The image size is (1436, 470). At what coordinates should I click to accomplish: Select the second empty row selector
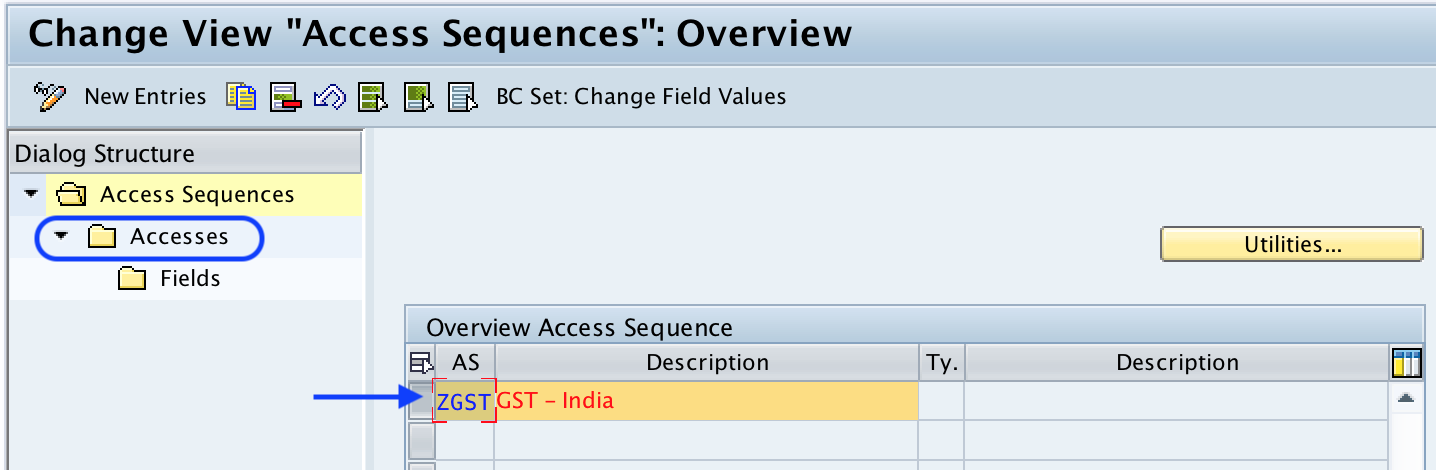click(421, 440)
